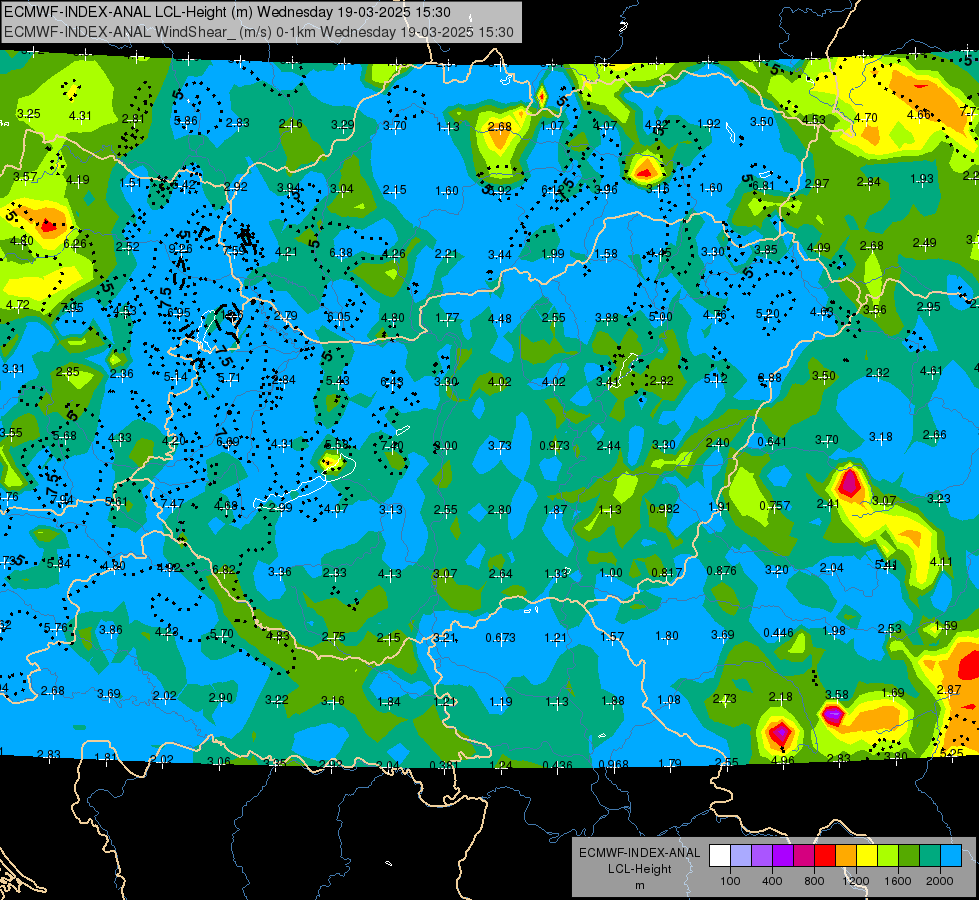Image resolution: width=979 pixels, height=900 pixels.
Task: Click the legend scale label 400
Action: coord(772,881)
